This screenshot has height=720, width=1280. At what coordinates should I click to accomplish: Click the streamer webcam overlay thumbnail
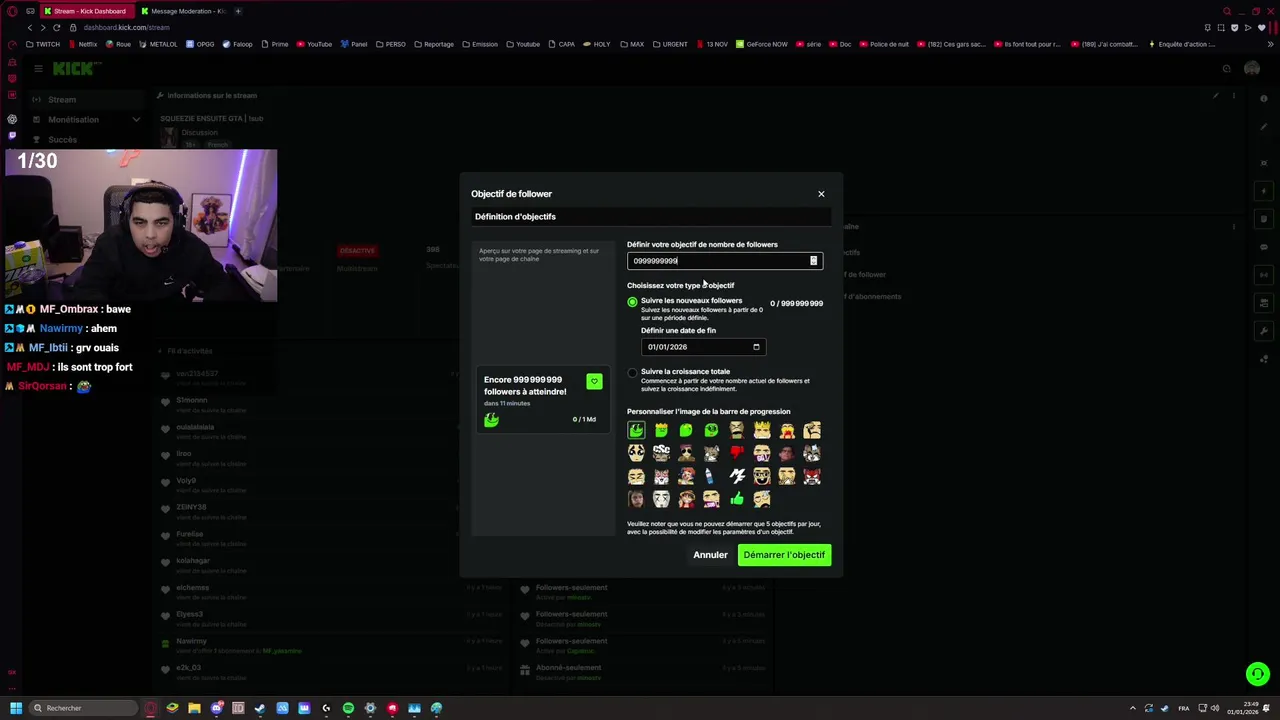(x=141, y=226)
